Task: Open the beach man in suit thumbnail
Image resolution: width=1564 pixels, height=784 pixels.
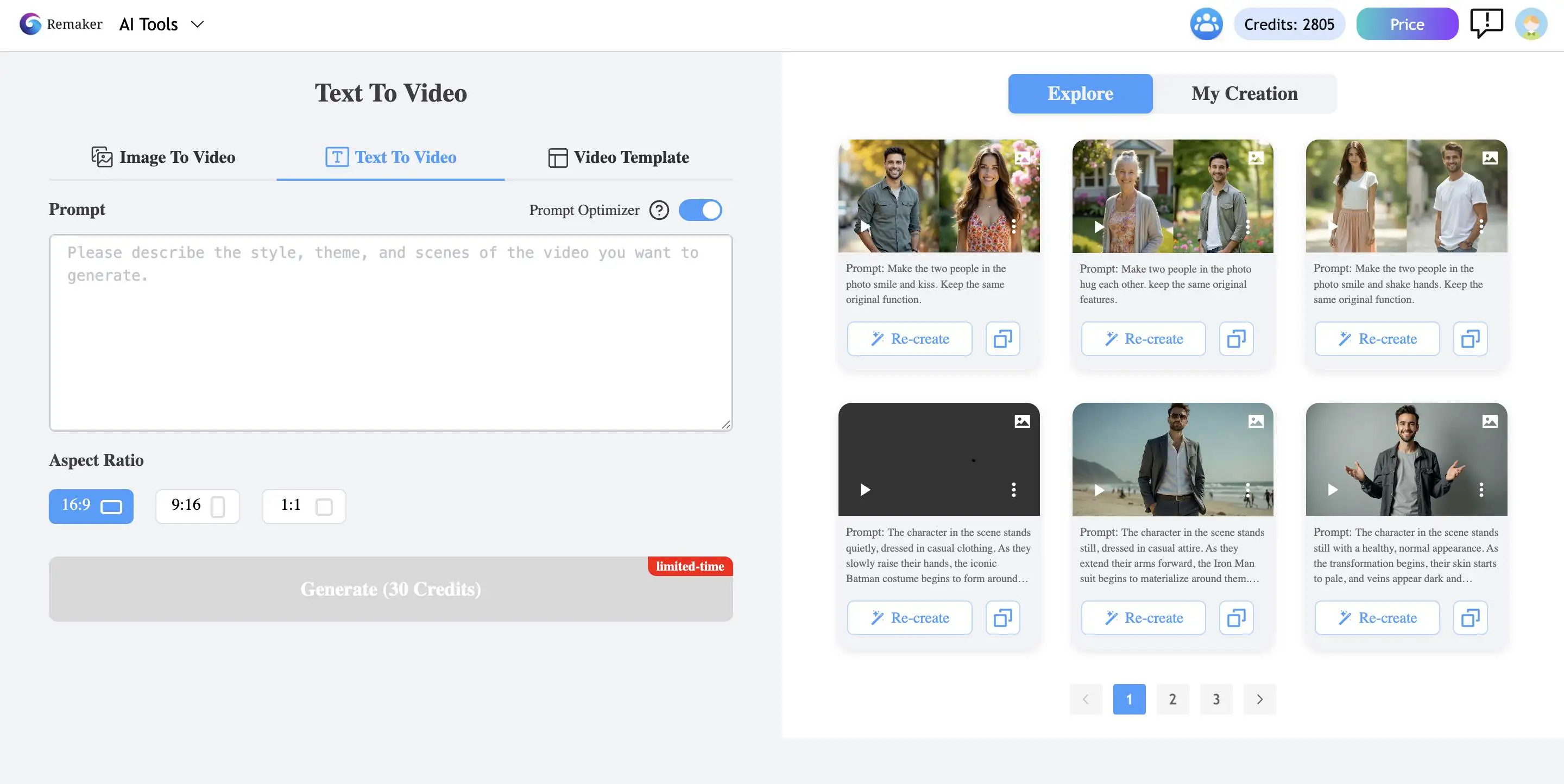Action: click(x=1172, y=459)
